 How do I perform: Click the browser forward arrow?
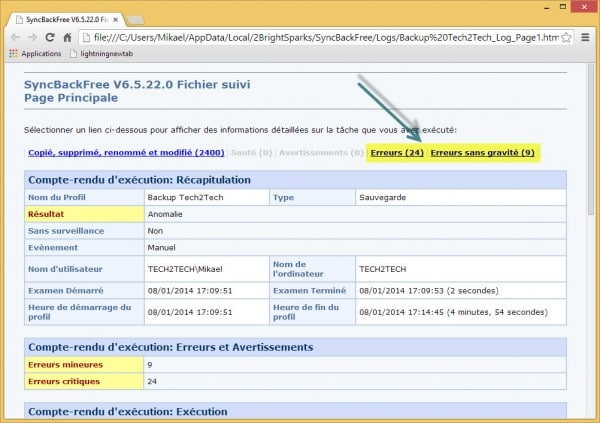[x=33, y=38]
